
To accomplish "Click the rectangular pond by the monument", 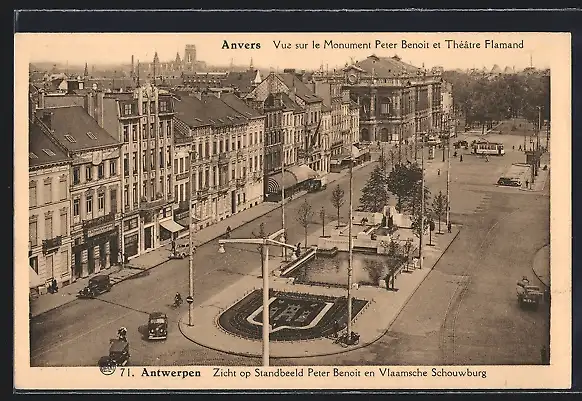I will pos(340,268).
